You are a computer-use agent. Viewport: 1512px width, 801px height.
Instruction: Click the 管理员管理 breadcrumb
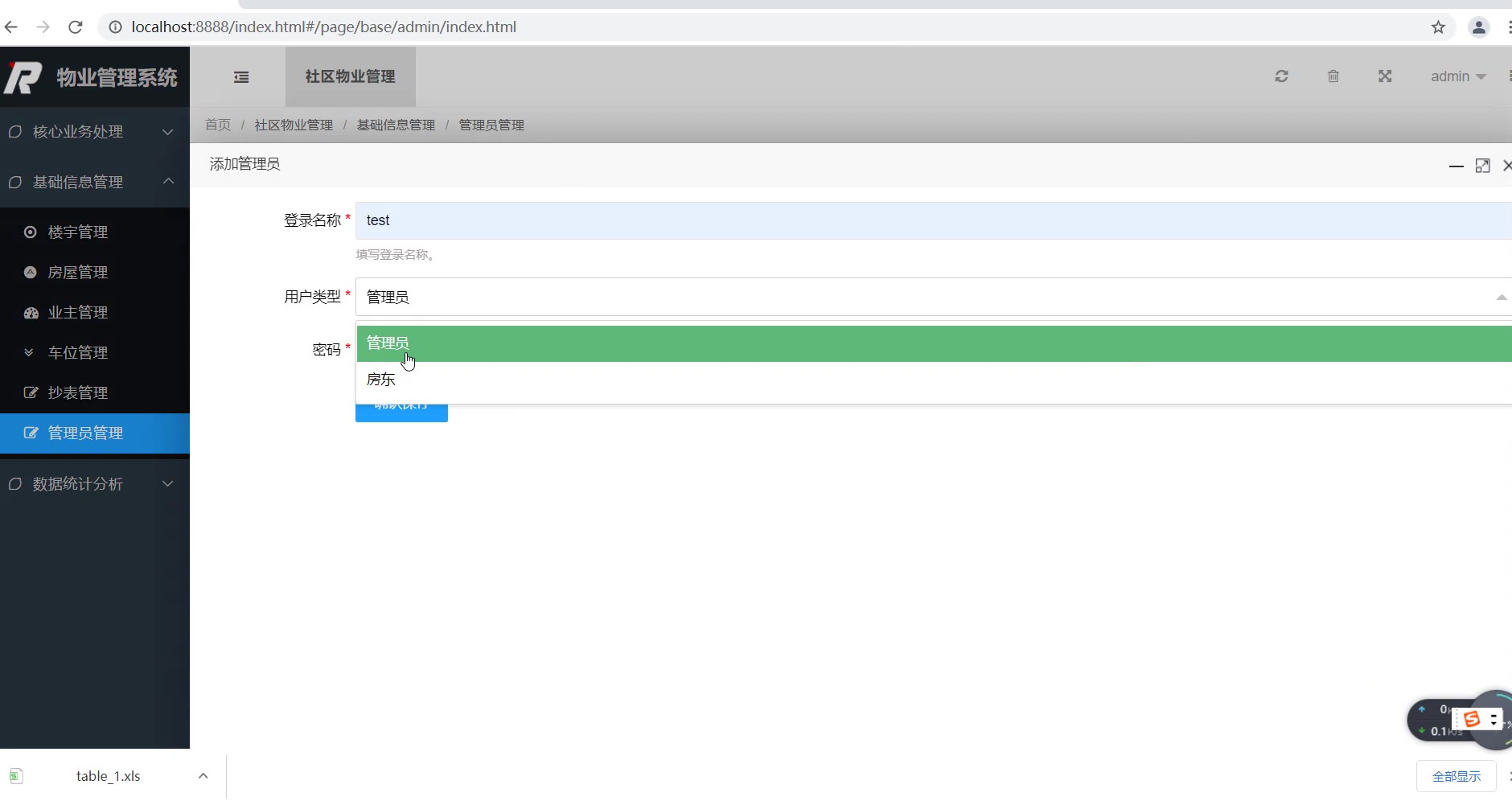tap(491, 125)
